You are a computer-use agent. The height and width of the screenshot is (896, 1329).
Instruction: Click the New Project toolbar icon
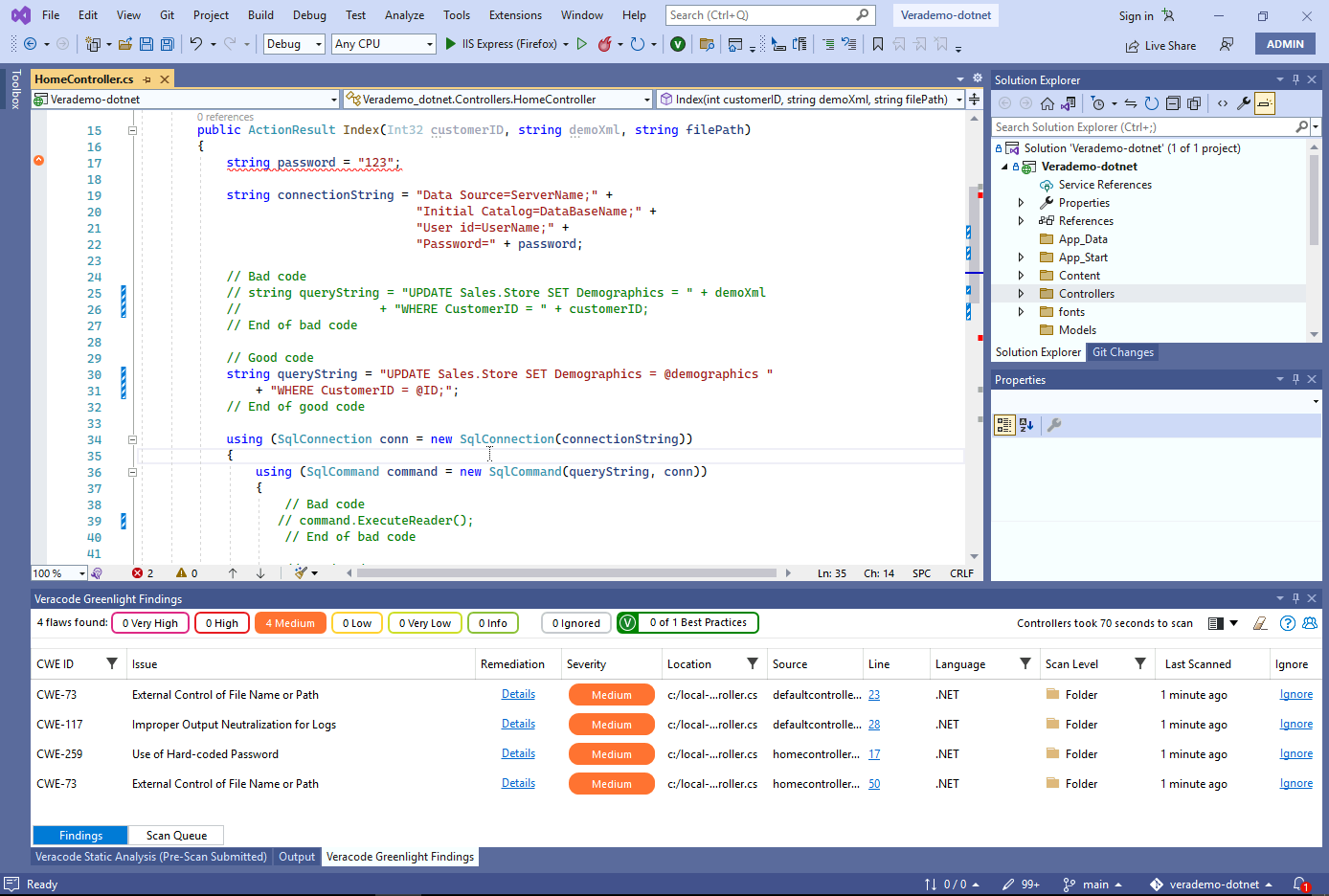93,44
